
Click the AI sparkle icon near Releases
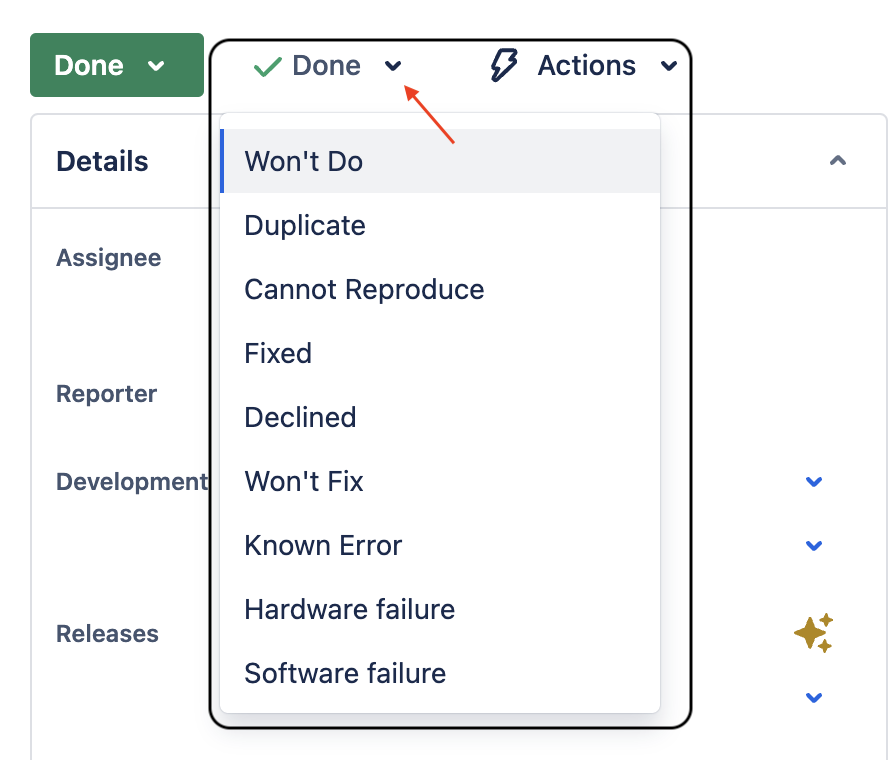[814, 632]
